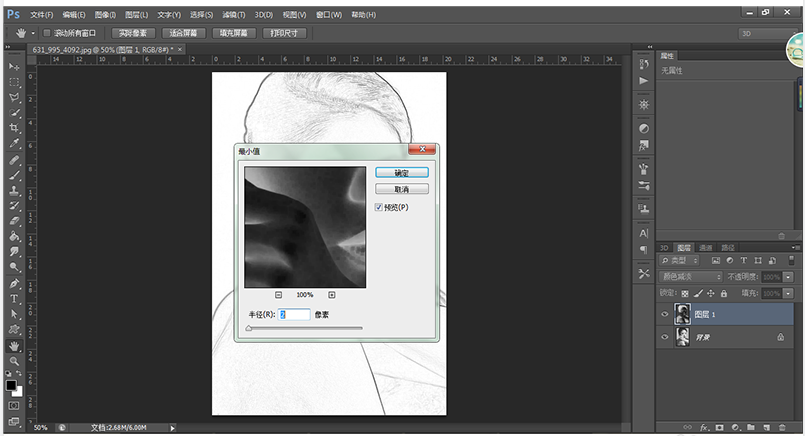805x436 pixels.
Task: Select the Crop tool
Action: (14, 128)
